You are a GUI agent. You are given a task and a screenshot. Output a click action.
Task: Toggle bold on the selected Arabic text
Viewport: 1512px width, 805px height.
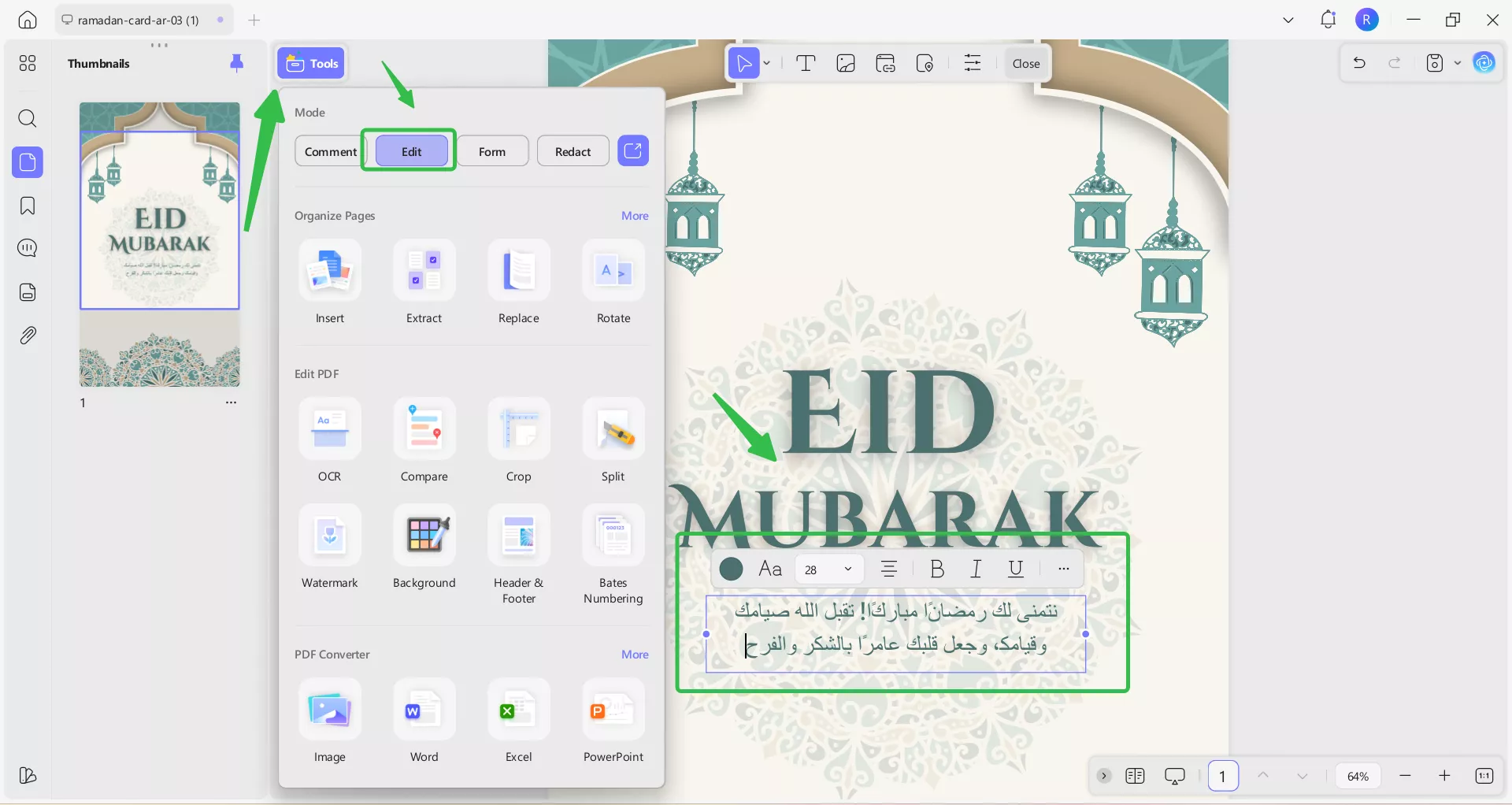pos(936,569)
